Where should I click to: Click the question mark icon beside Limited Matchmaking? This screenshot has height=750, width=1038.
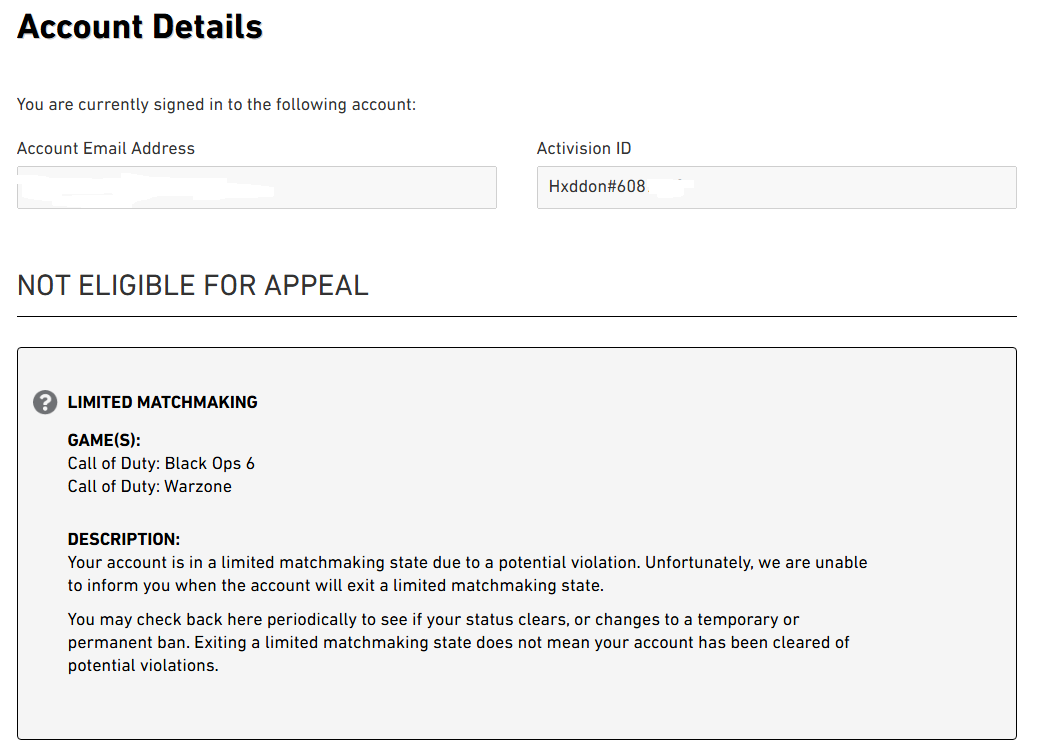(45, 402)
